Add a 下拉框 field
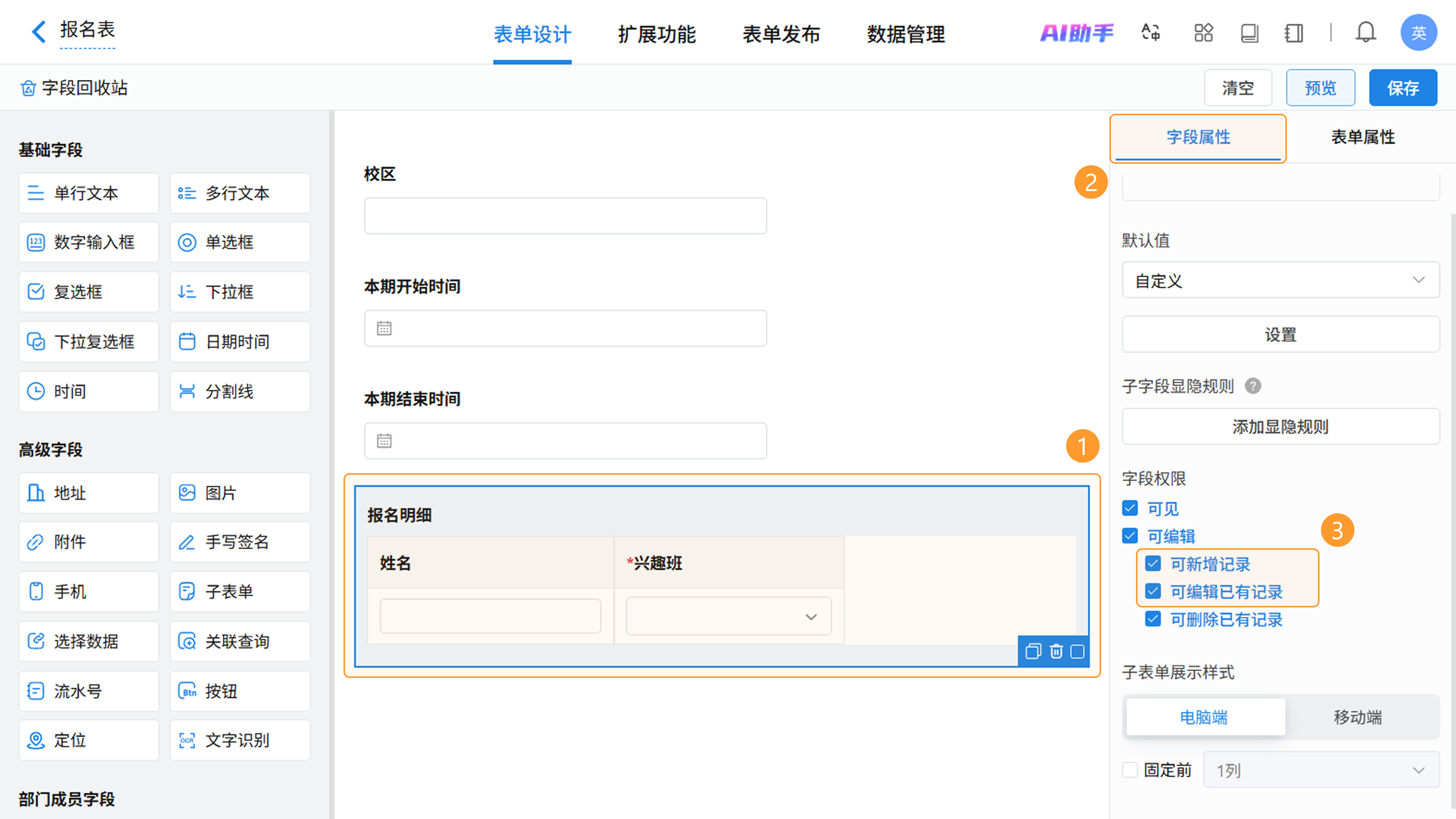The image size is (1456, 819). click(x=240, y=292)
